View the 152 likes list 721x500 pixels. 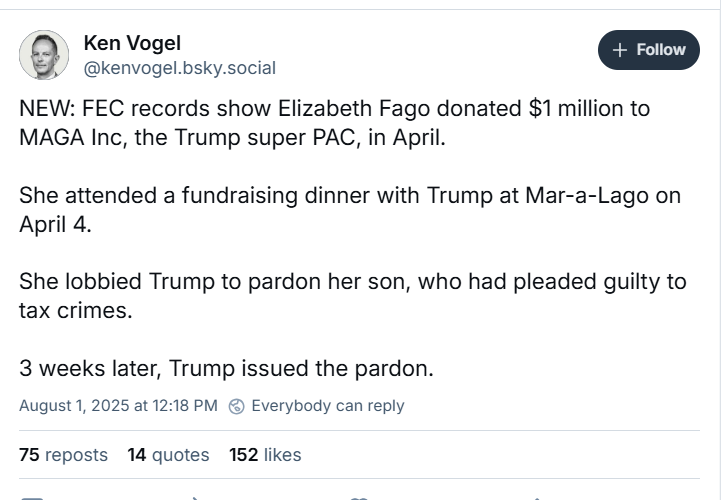tap(265, 454)
